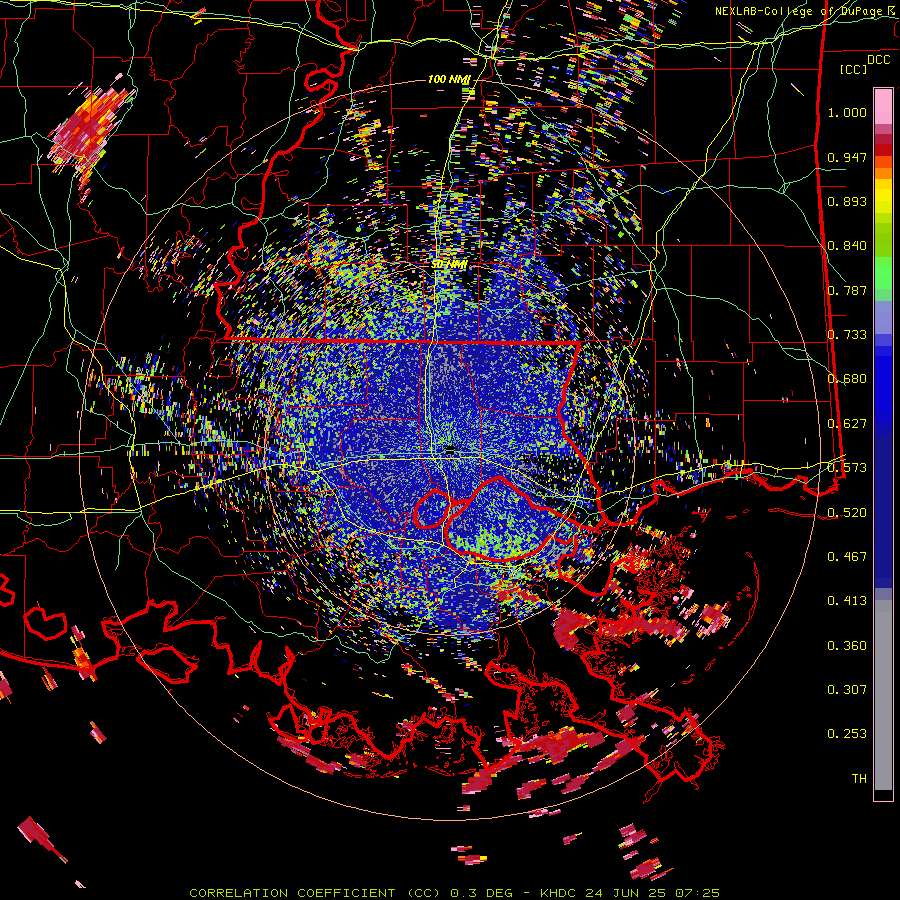Select the 0.947 scale value
The image size is (900, 900).
pos(847,157)
